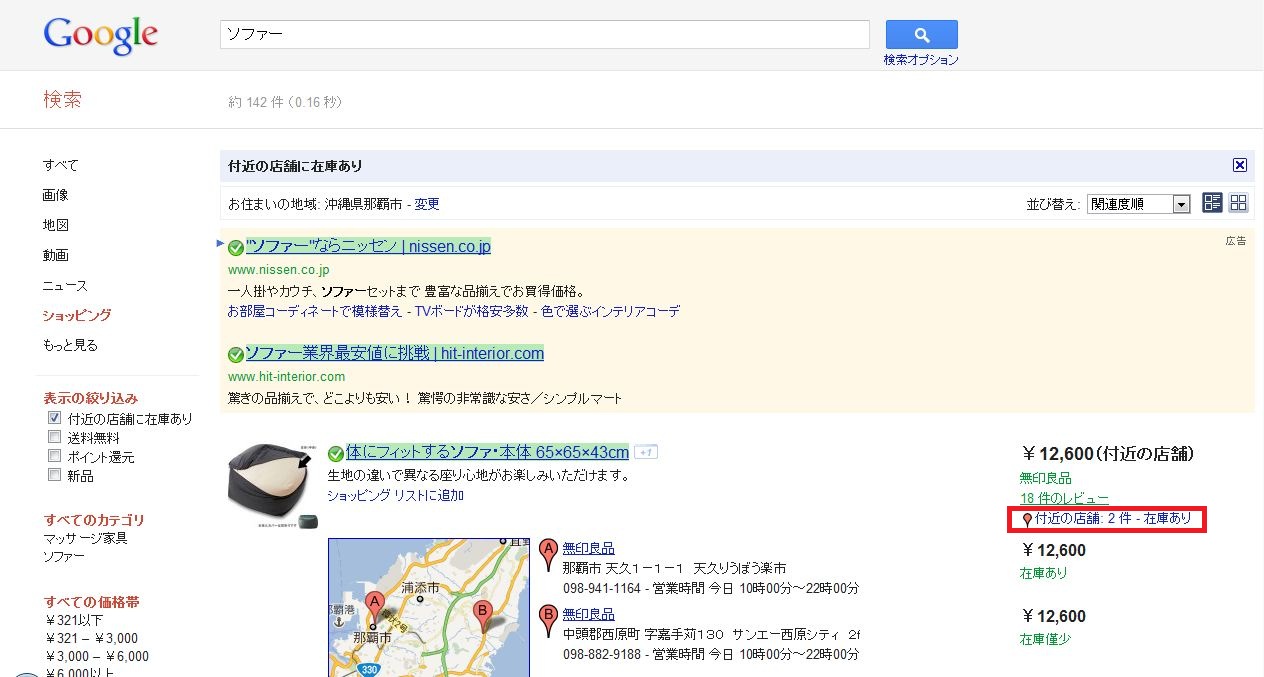
Task: Click green checkmark beside 体にフィットするソファ title
Action: pyautogui.click(x=336, y=454)
